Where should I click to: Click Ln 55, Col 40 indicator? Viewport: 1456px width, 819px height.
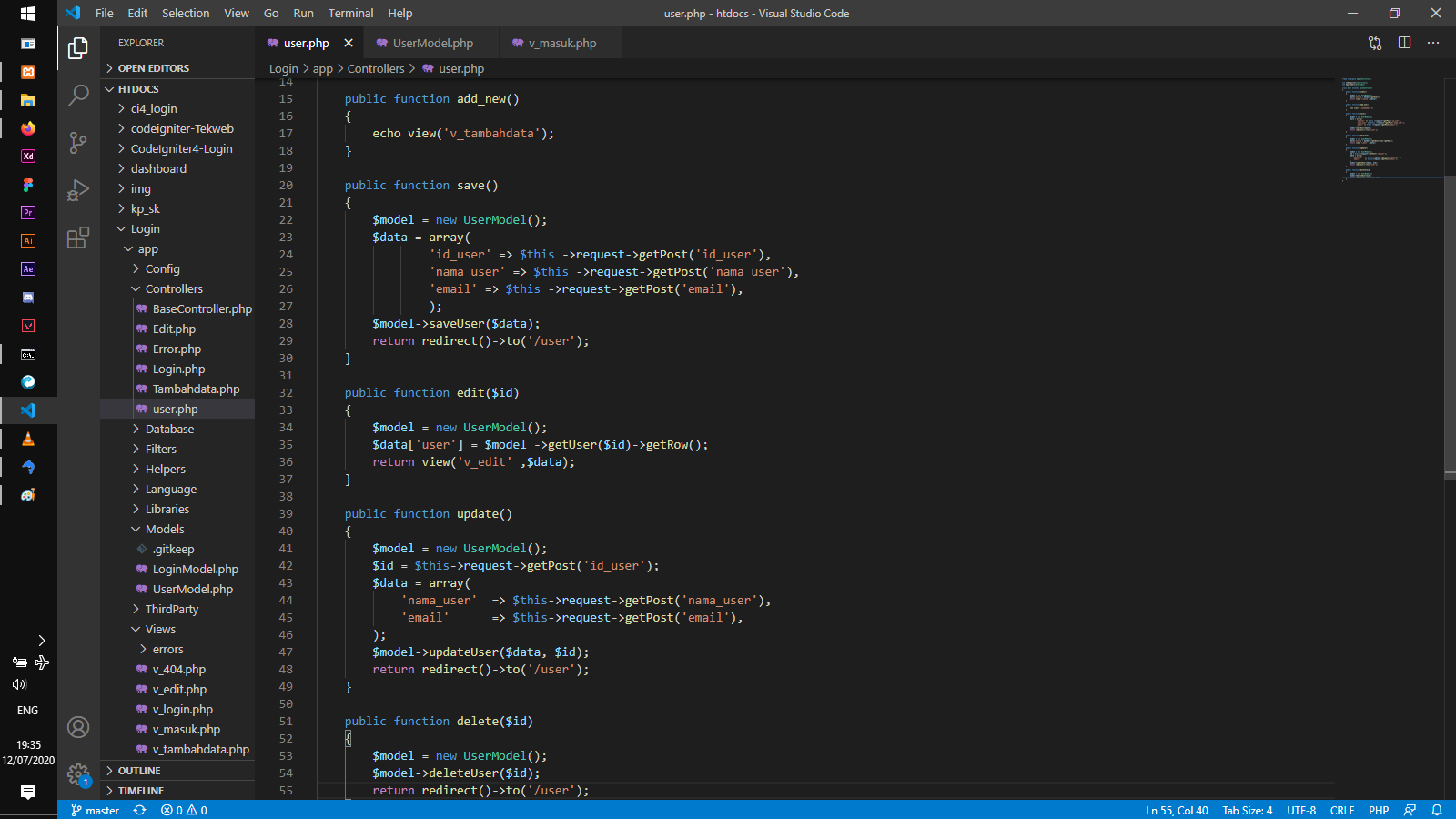pos(1177,810)
